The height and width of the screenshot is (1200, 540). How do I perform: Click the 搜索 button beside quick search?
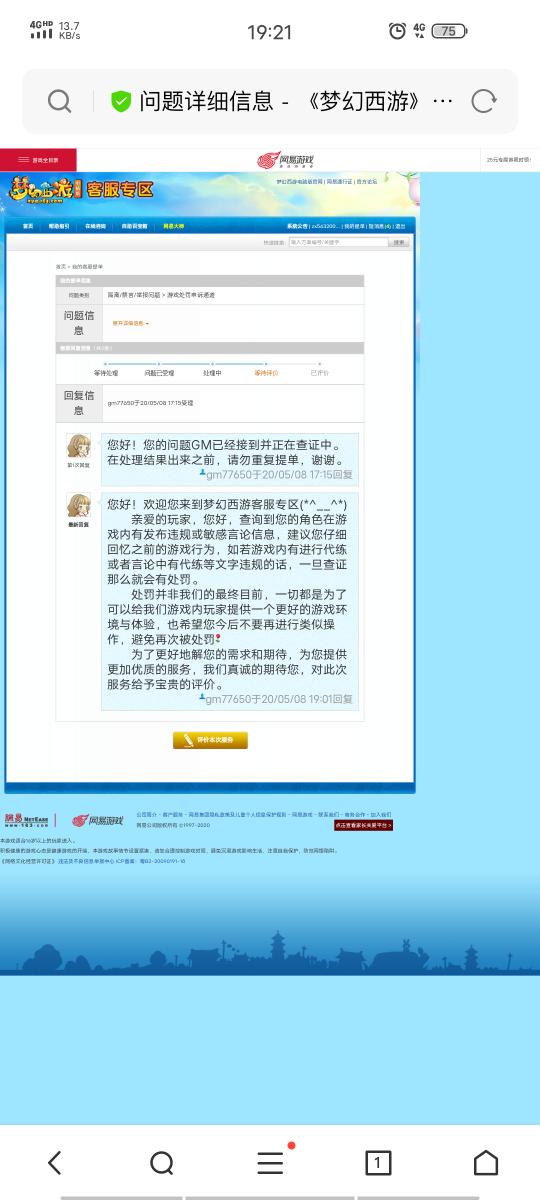(x=399, y=242)
